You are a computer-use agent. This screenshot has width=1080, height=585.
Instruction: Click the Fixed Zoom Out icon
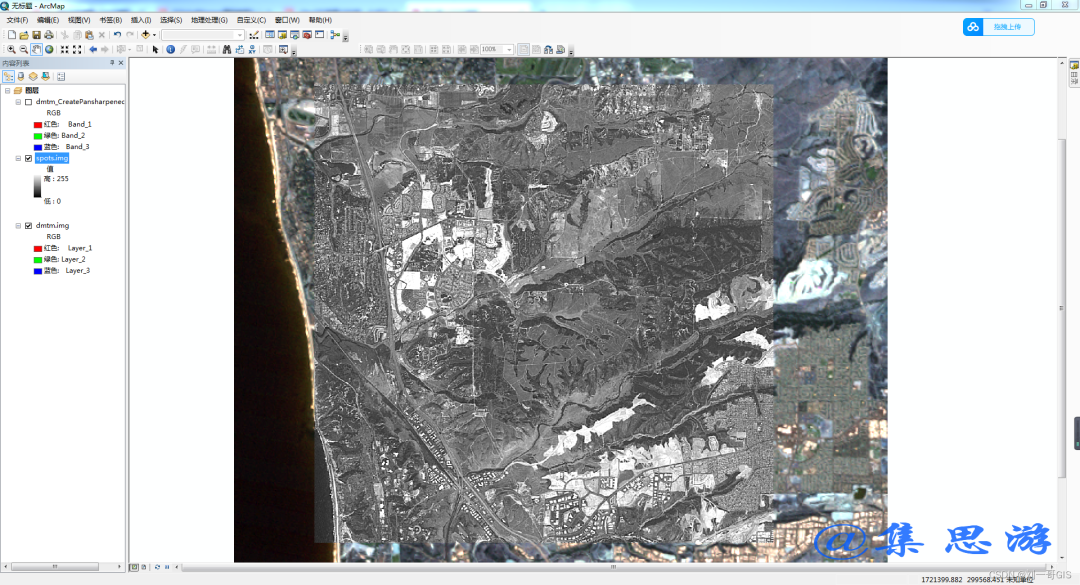coord(77,50)
